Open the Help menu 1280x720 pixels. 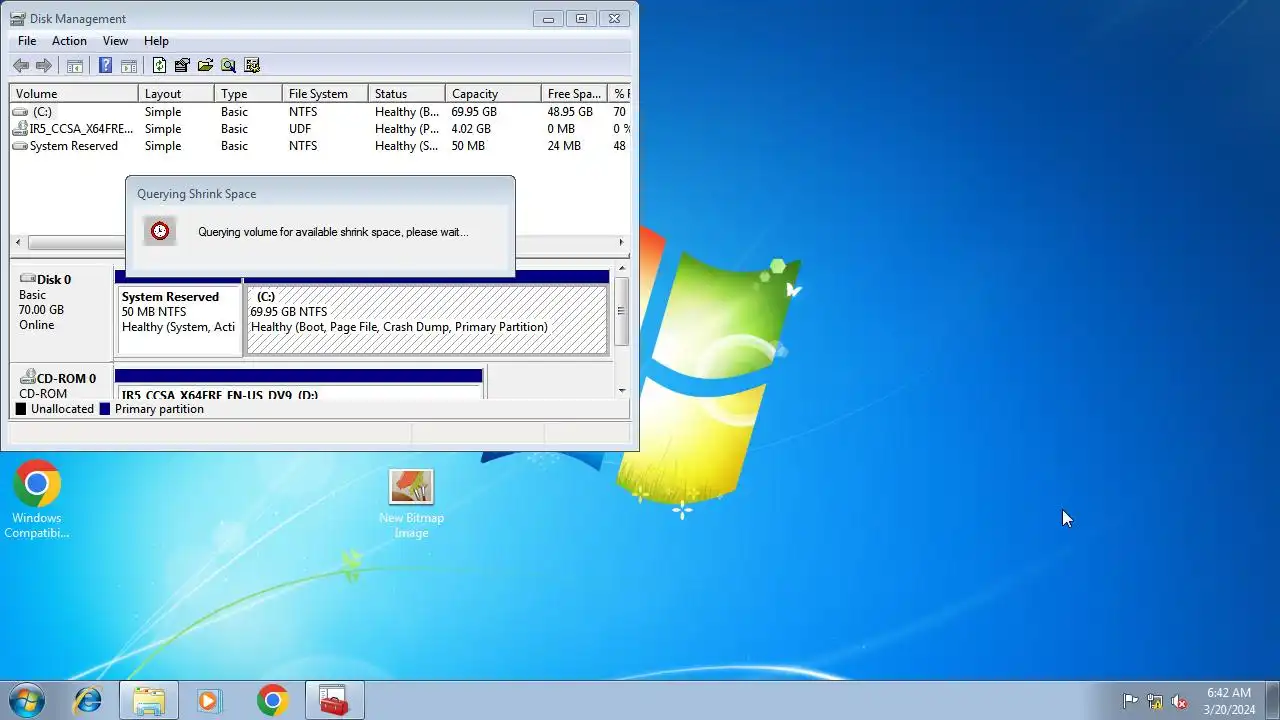[156, 41]
